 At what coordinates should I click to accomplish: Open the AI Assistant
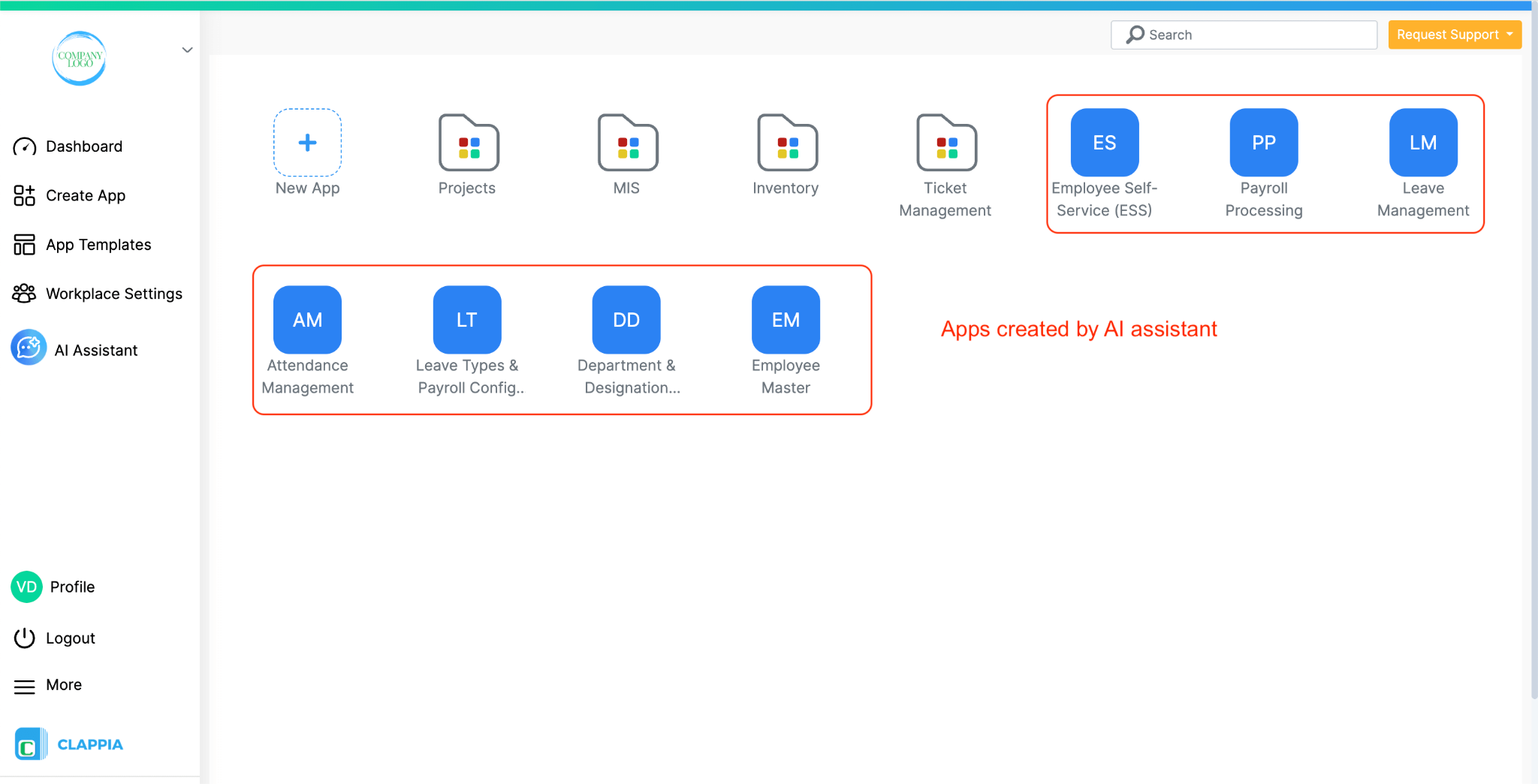point(95,348)
